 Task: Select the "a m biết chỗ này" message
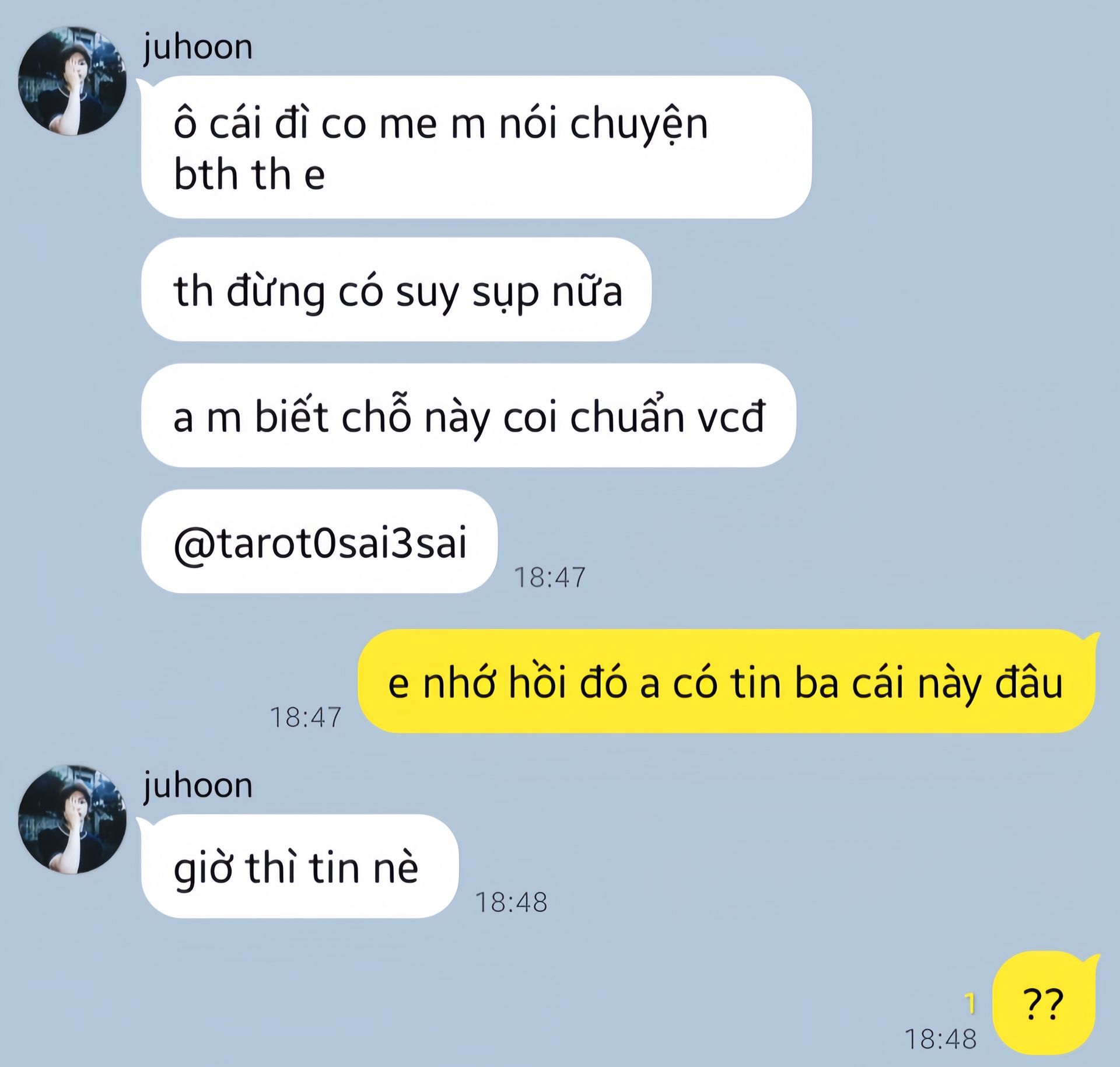click(468, 415)
